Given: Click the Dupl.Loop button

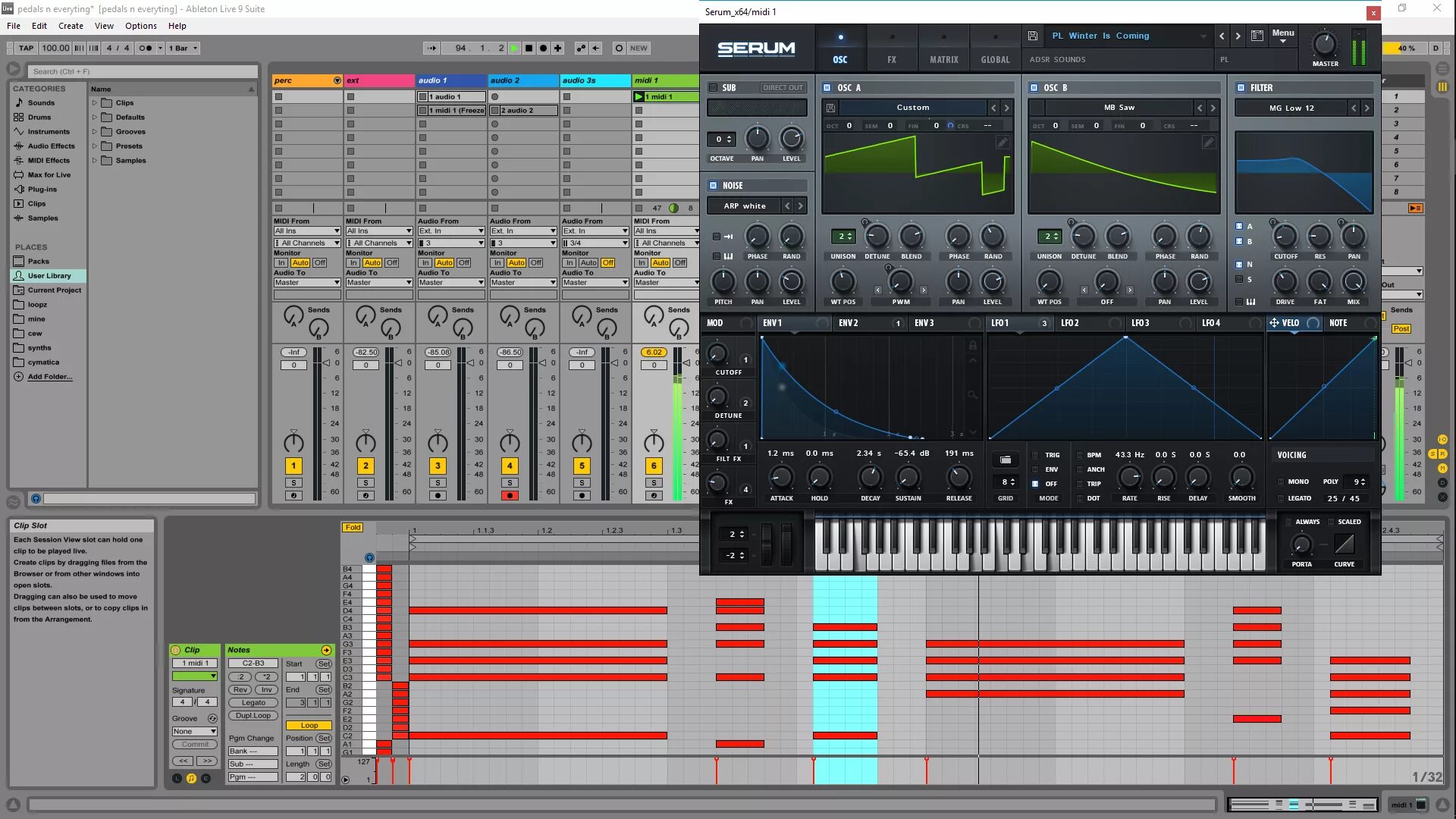Looking at the screenshot, I should point(253,715).
